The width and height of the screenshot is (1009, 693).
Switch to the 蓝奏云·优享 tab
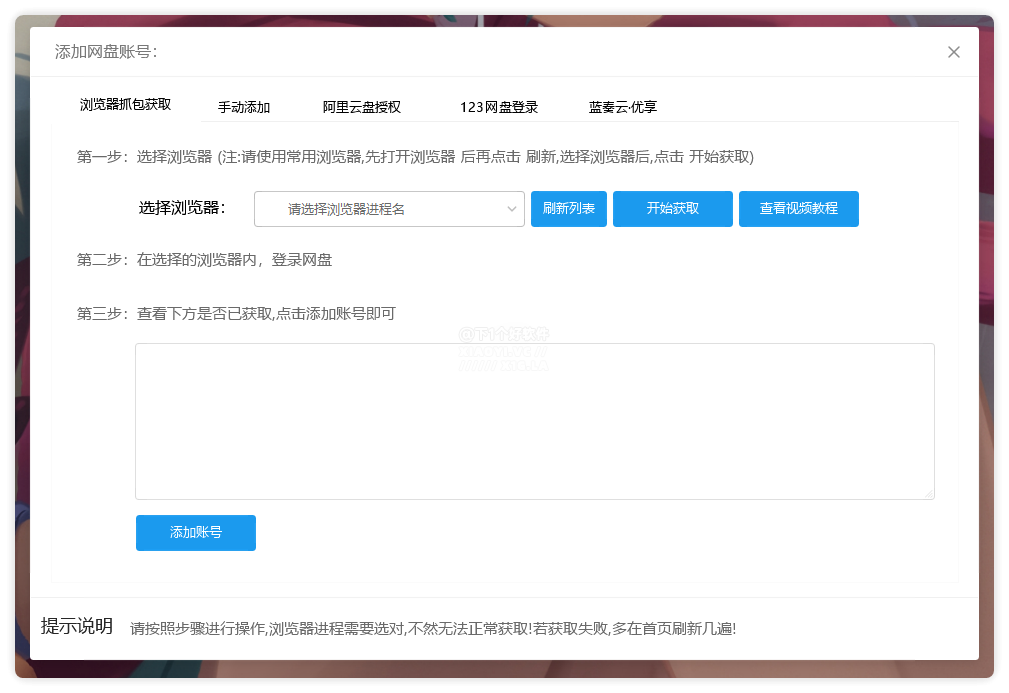624,106
